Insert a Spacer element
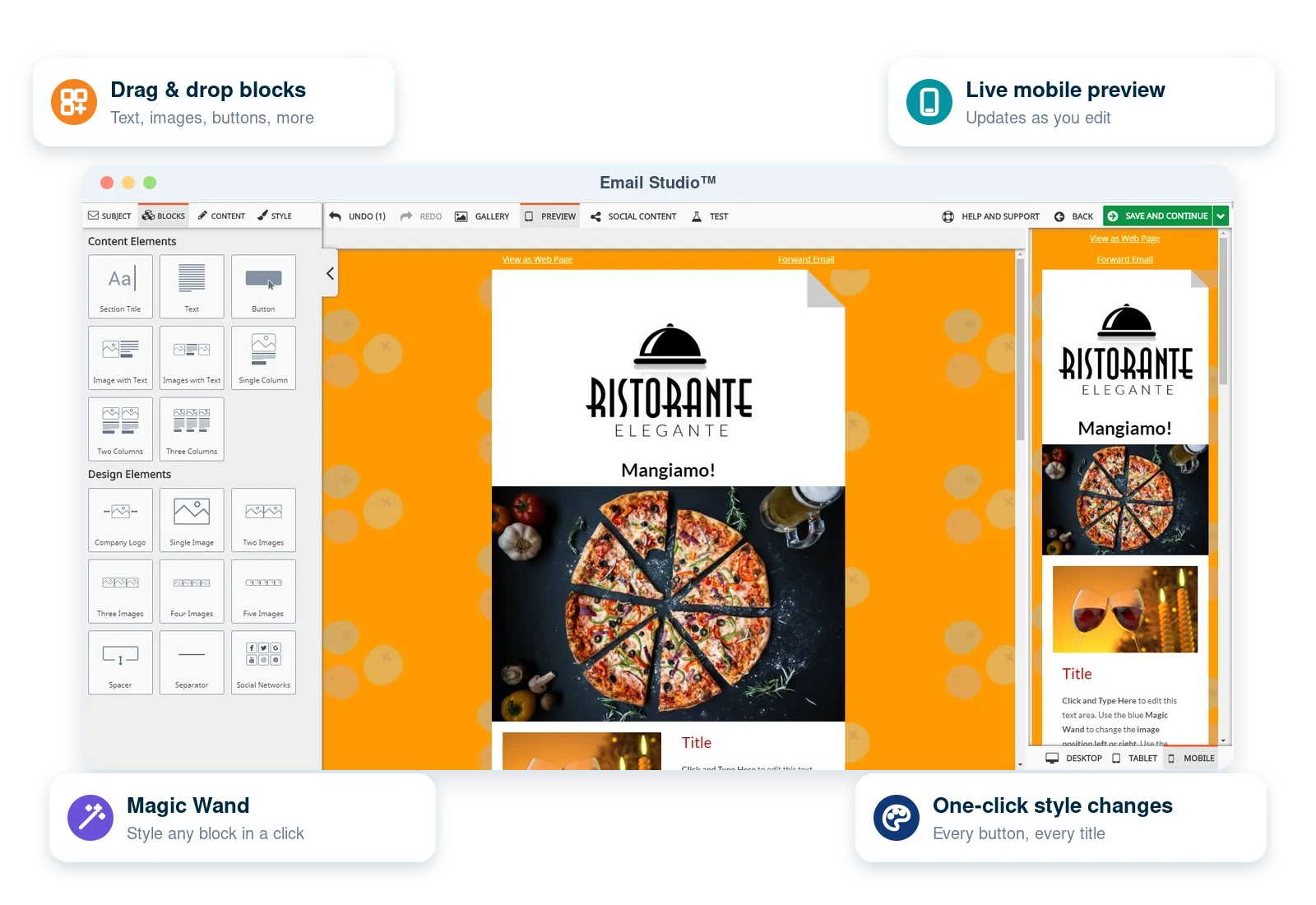 click(120, 662)
